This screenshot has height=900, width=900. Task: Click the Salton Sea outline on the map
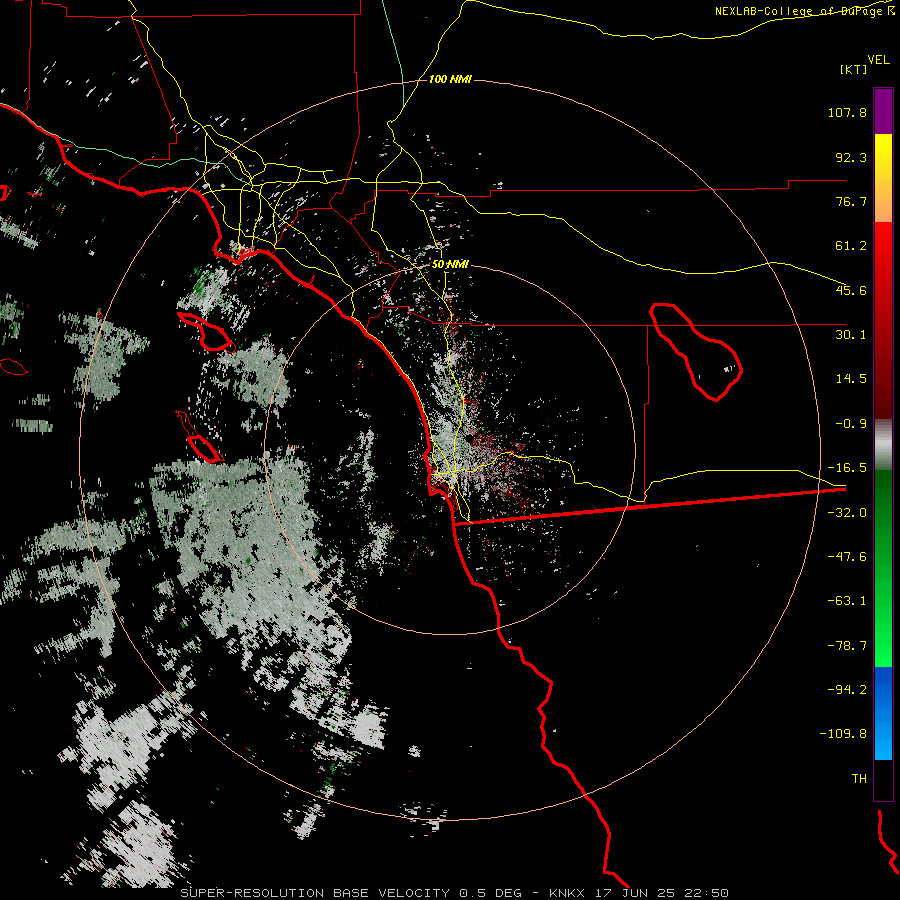coord(696,352)
